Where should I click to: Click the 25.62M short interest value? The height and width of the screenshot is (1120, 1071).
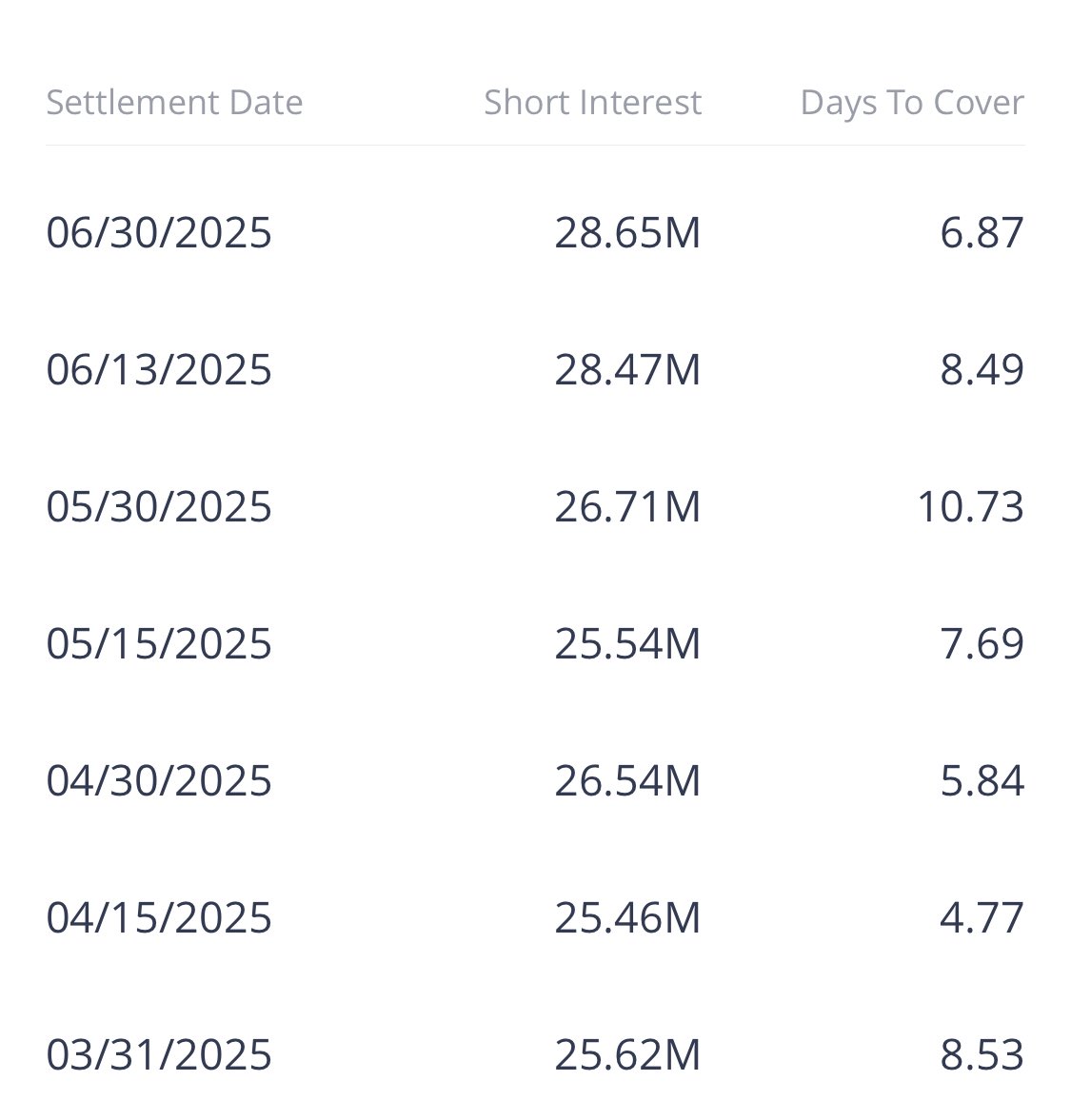(x=627, y=1054)
